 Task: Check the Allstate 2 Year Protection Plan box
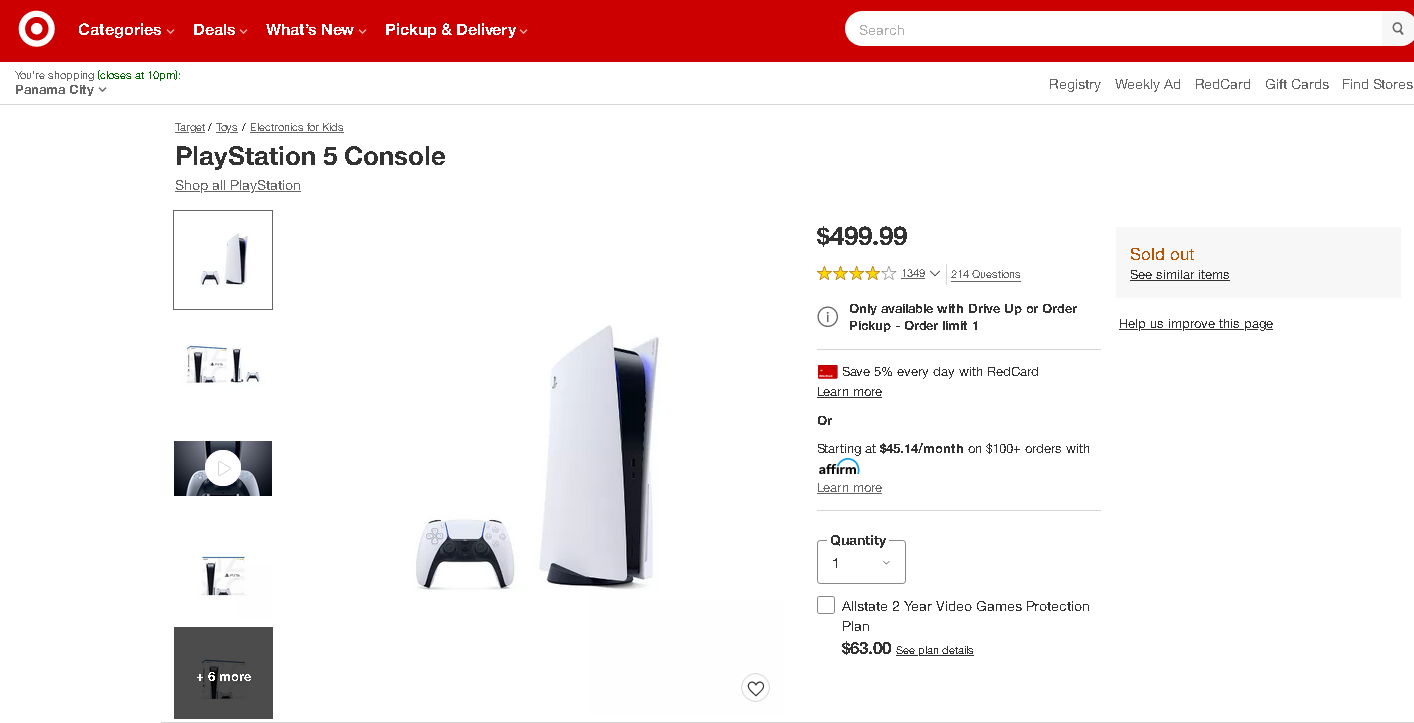click(826, 605)
